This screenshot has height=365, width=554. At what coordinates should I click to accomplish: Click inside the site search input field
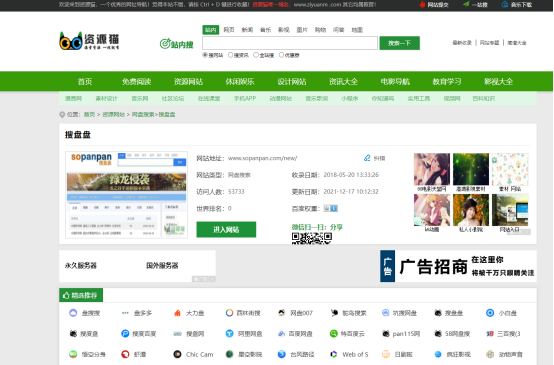pyautogui.click(x=290, y=43)
